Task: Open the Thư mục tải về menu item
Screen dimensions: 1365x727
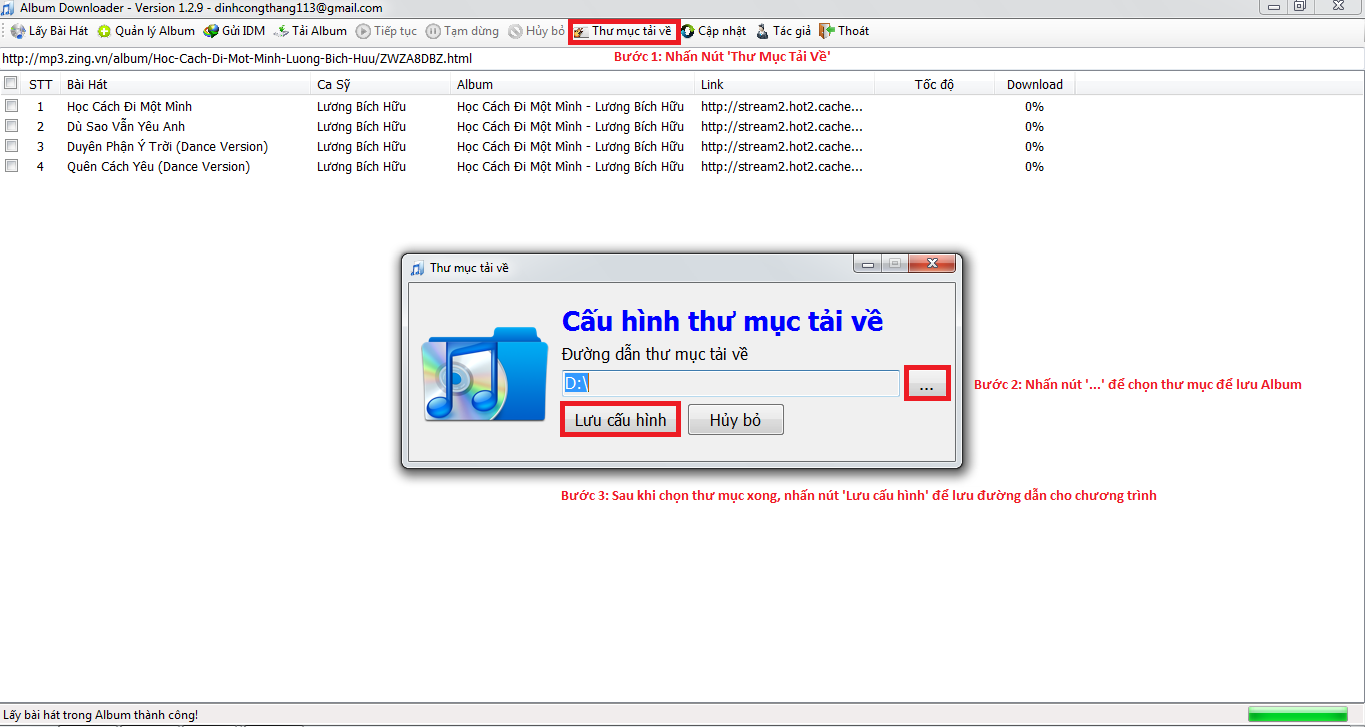Action: tap(624, 30)
